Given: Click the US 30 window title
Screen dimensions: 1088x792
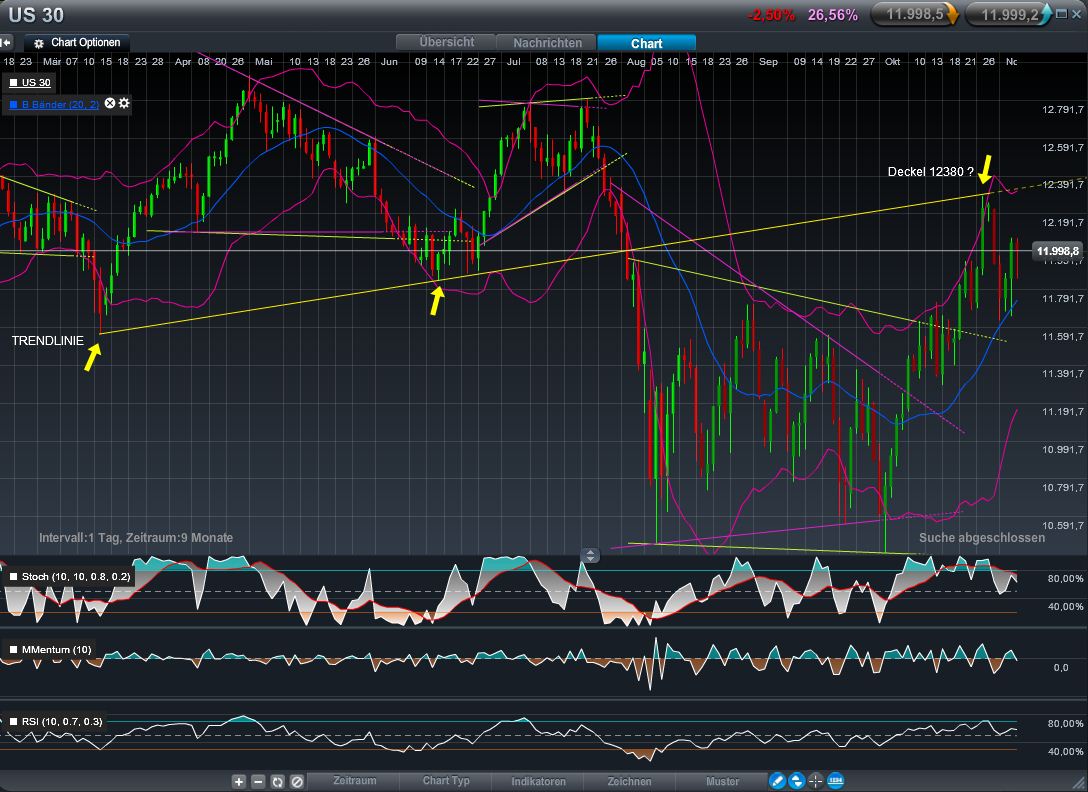Looking at the screenshot, I should tap(35, 15).
